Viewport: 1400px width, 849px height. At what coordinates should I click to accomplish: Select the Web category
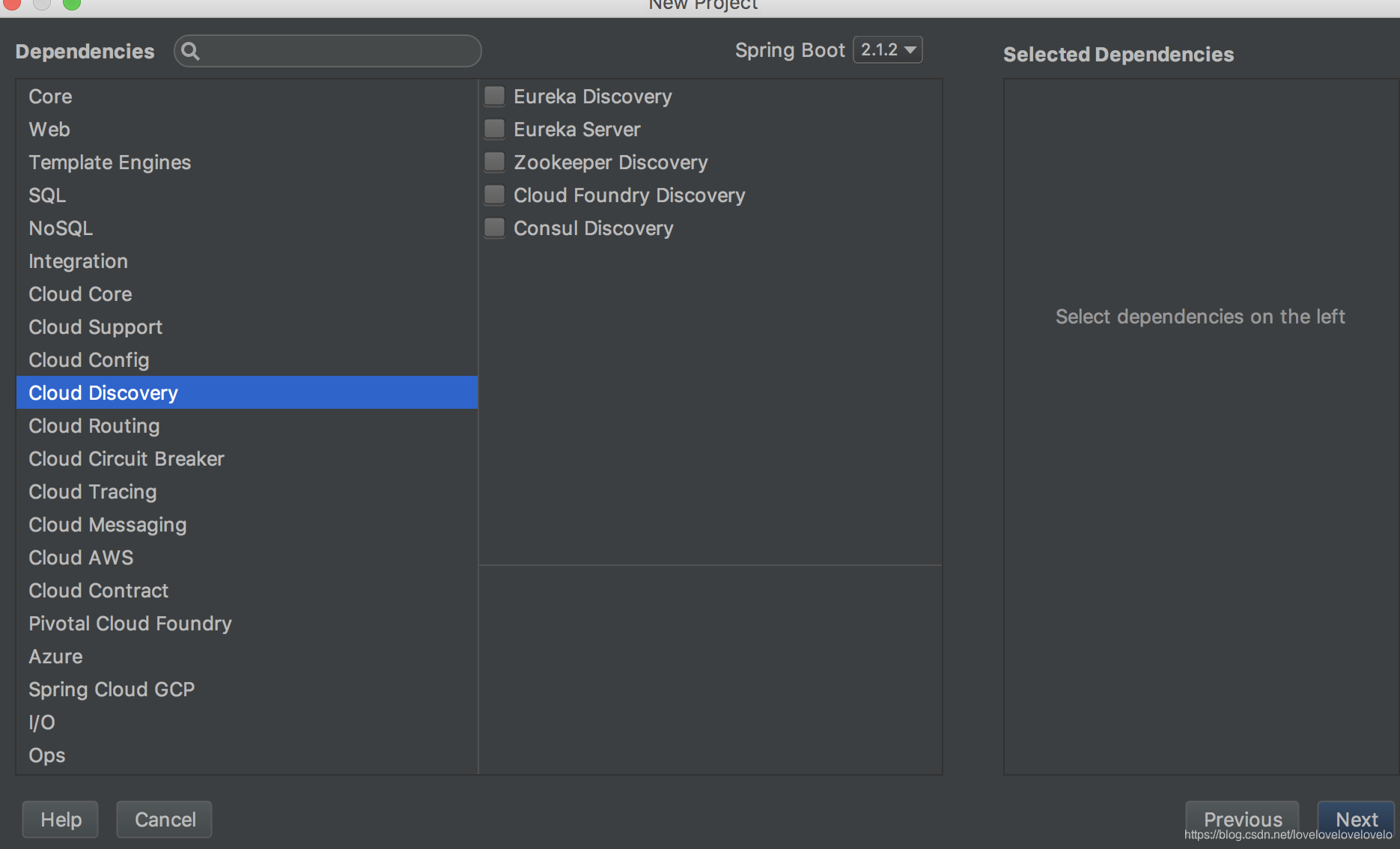pos(247,130)
